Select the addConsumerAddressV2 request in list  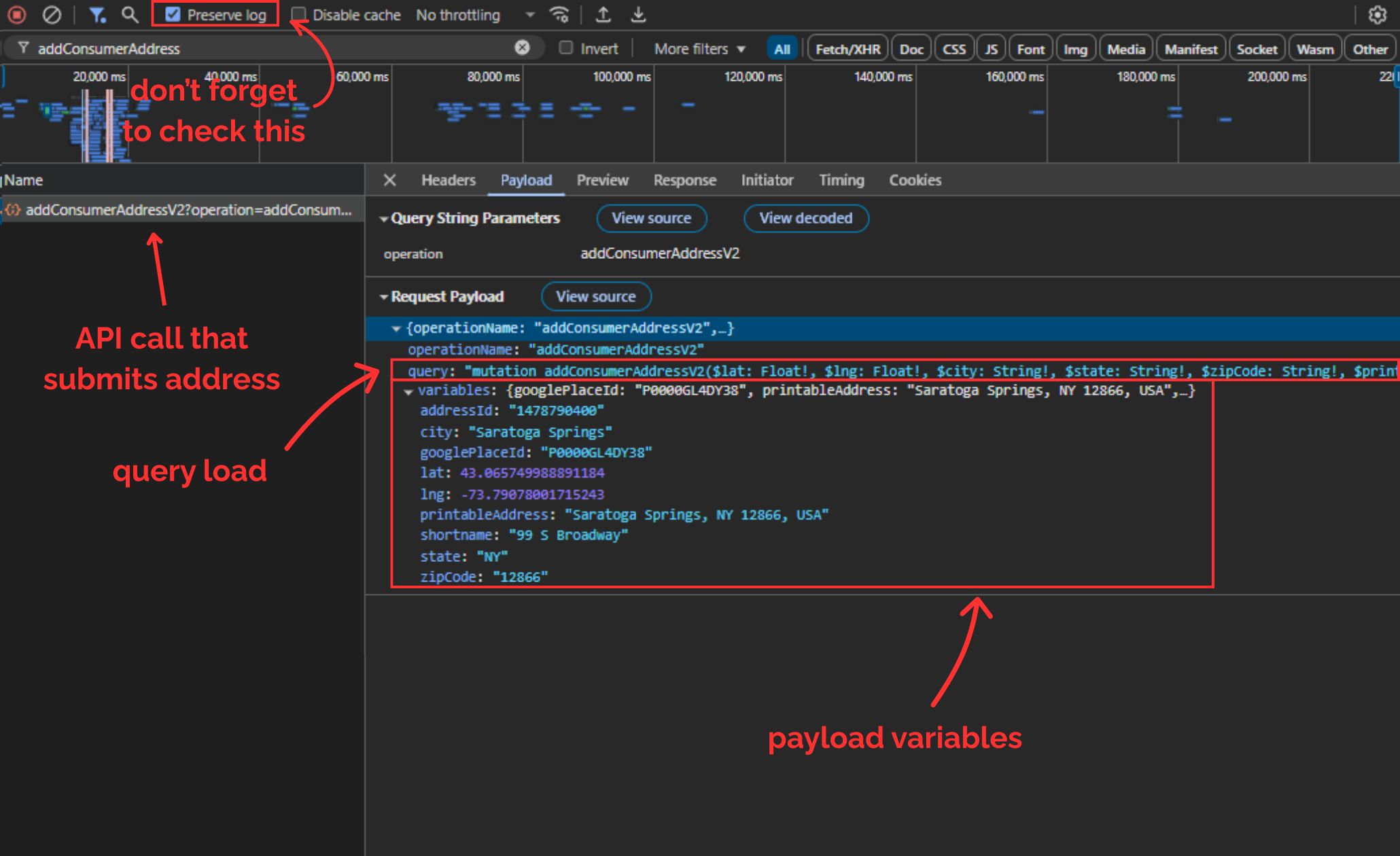click(x=183, y=210)
